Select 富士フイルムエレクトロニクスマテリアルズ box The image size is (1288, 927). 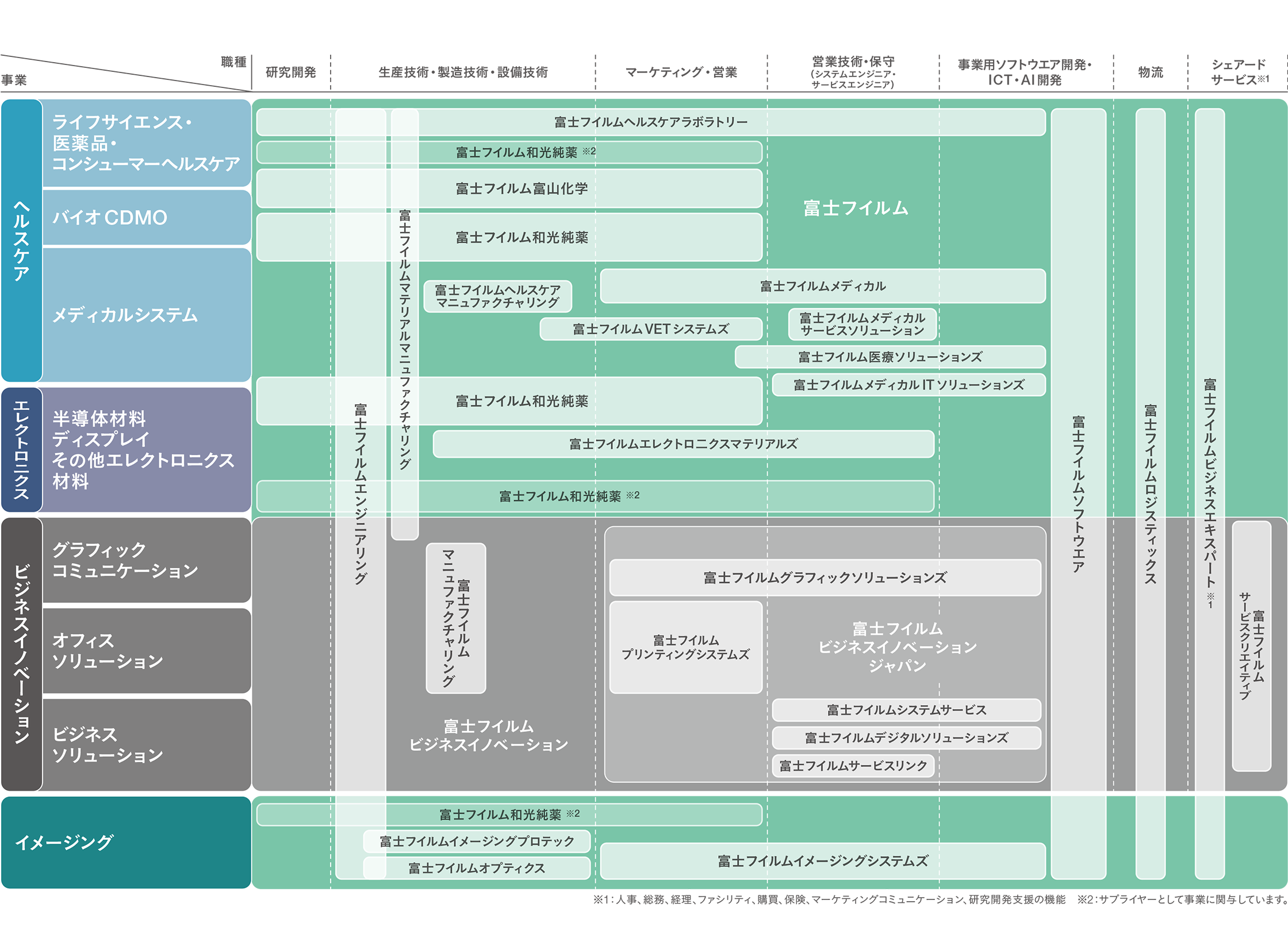pyautogui.click(x=683, y=444)
